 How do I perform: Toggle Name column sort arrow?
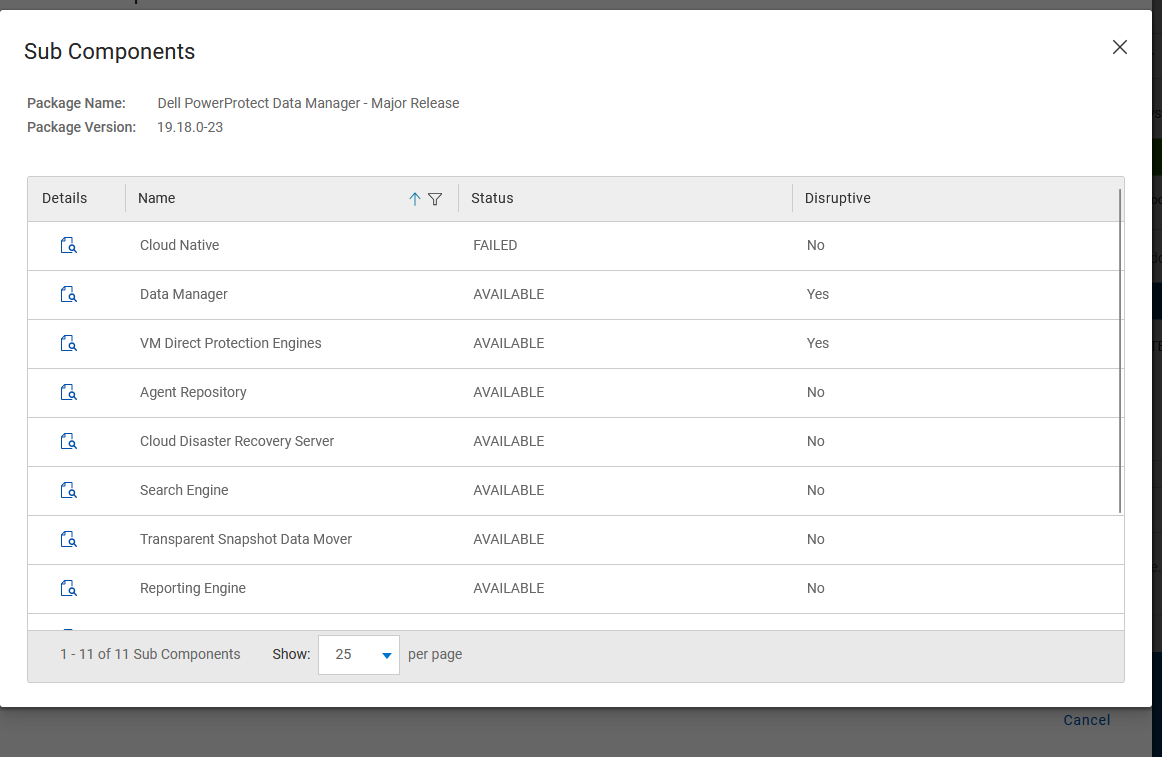click(415, 199)
